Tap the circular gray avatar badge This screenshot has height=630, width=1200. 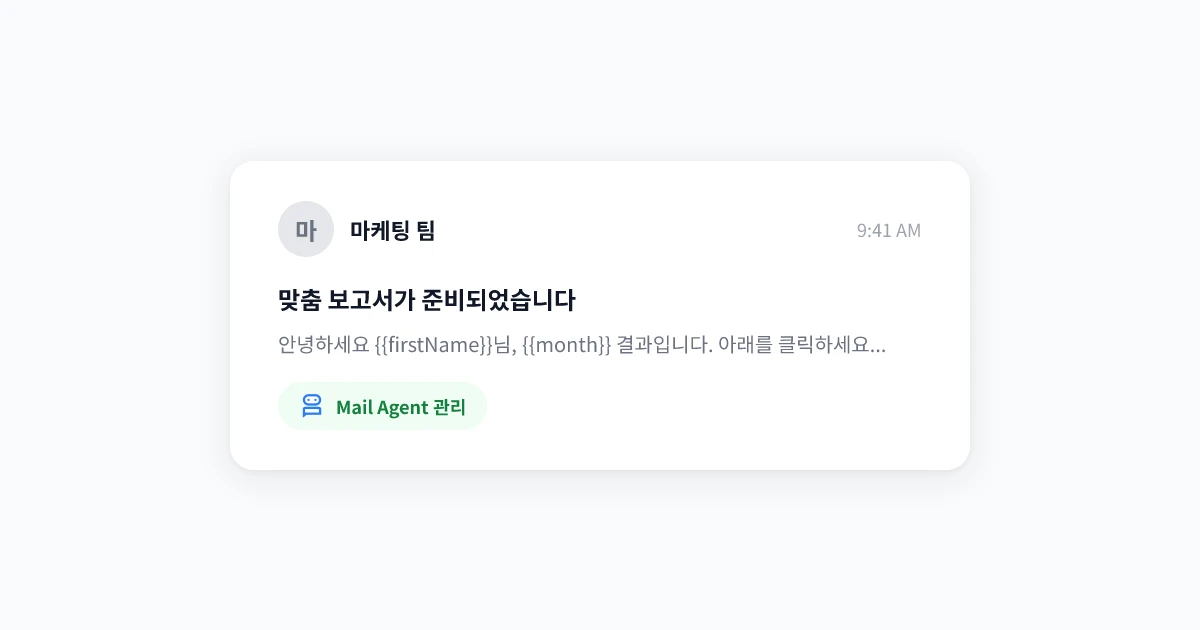pyautogui.click(x=306, y=229)
